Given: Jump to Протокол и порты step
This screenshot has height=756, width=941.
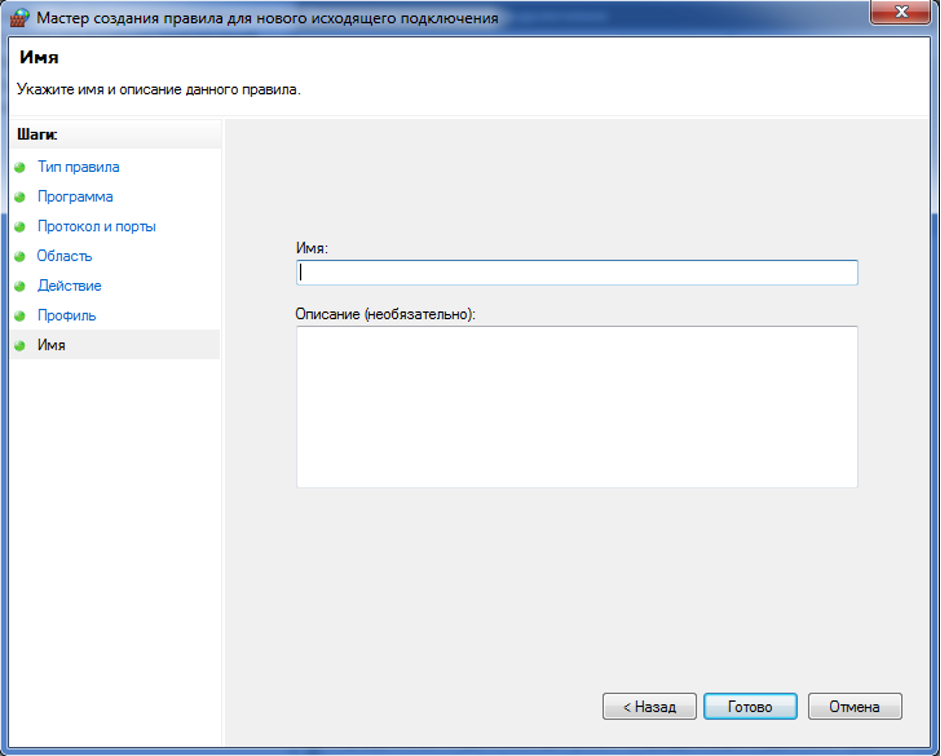Looking at the screenshot, I should pos(96,227).
